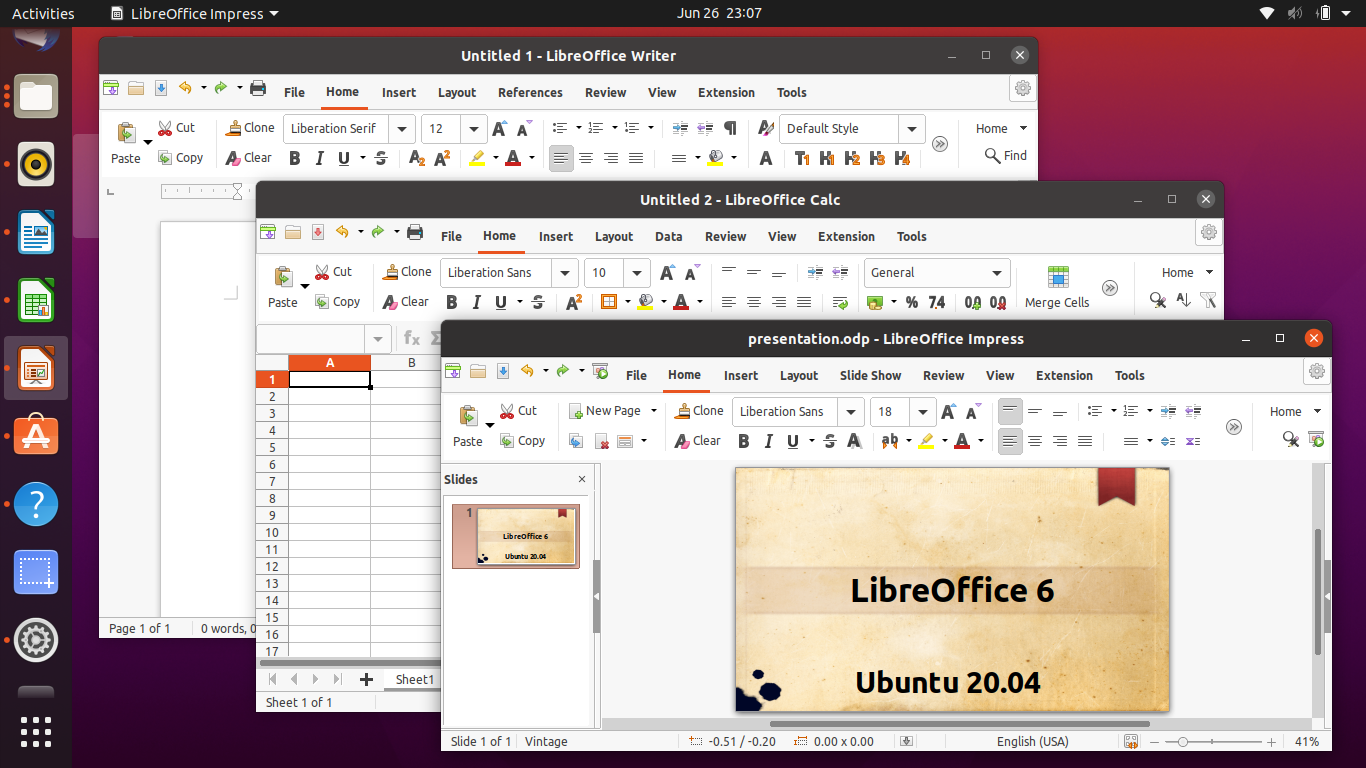Open the font size dropdown in Calc

tap(637, 272)
